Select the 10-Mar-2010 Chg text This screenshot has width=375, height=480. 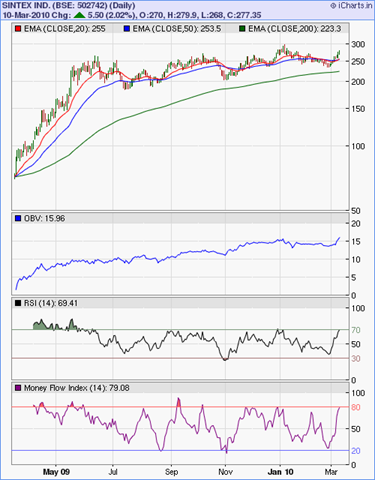pos(37,15)
